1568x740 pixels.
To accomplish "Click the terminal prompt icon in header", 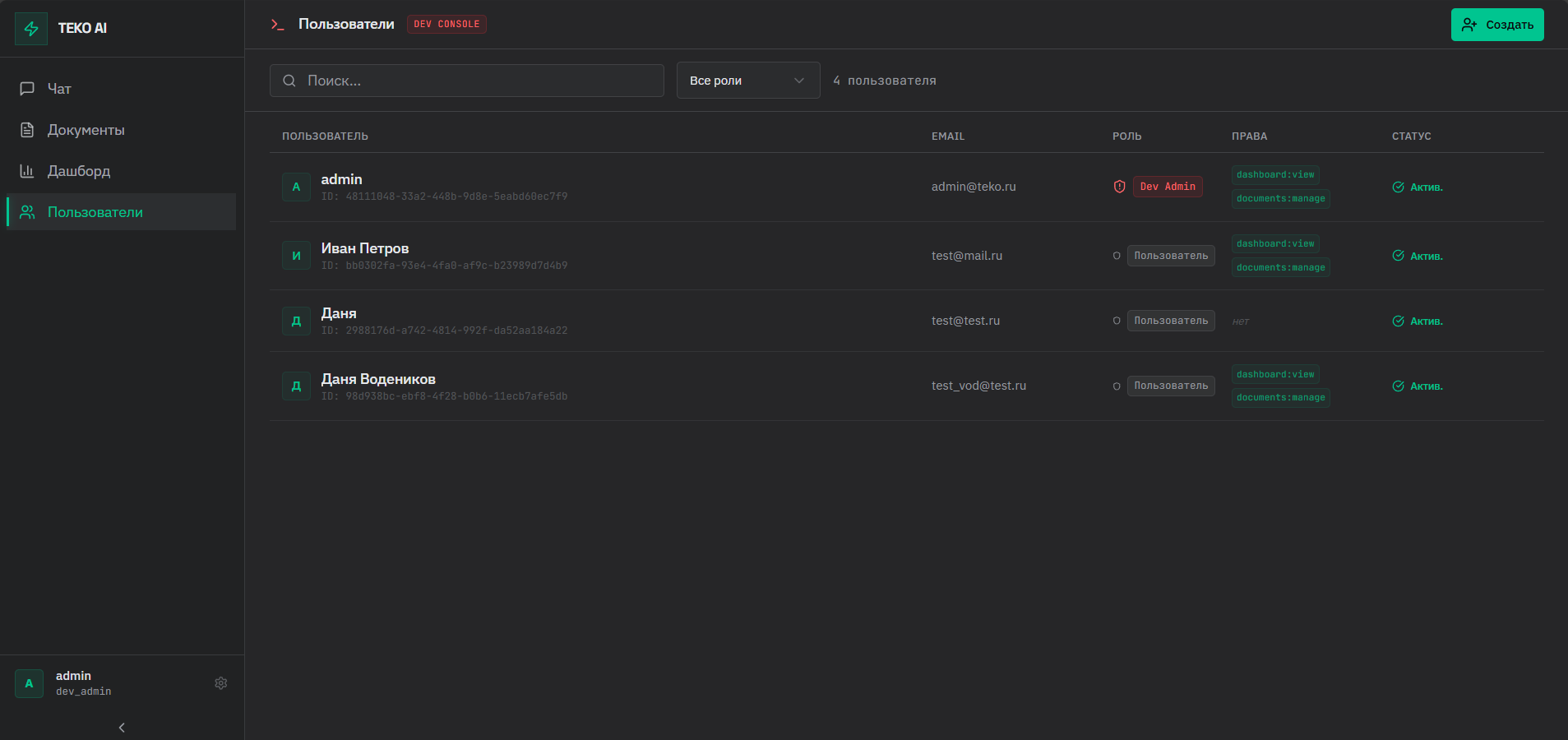I will point(278,25).
